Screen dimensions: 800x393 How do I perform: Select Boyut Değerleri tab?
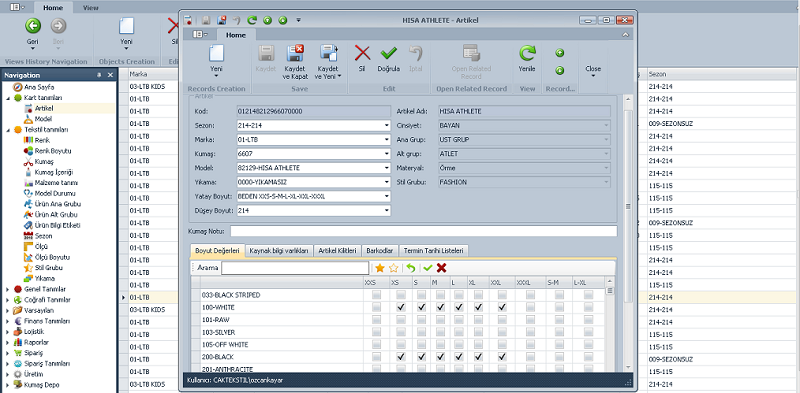click(x=217, y=251)
